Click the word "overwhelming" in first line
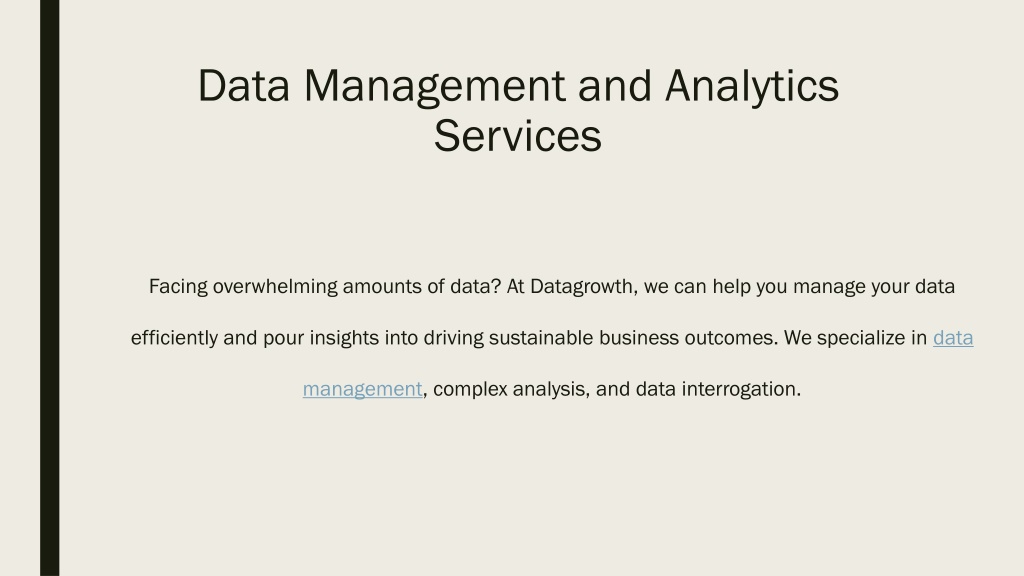This screenshot has width=1024, height=576. click(275, 287)
